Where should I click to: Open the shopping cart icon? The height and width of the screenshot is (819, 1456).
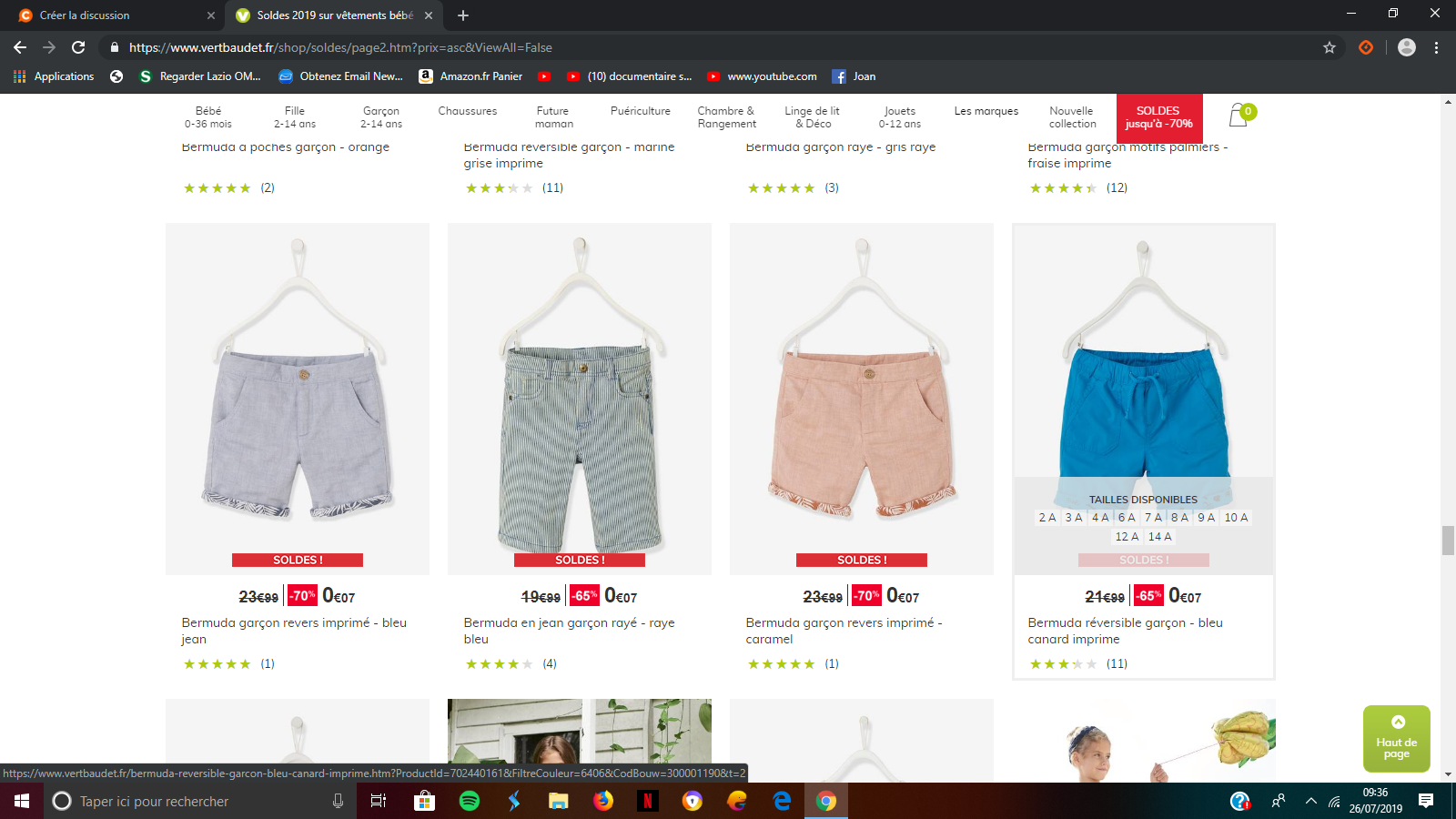(x=1239, y=116)
